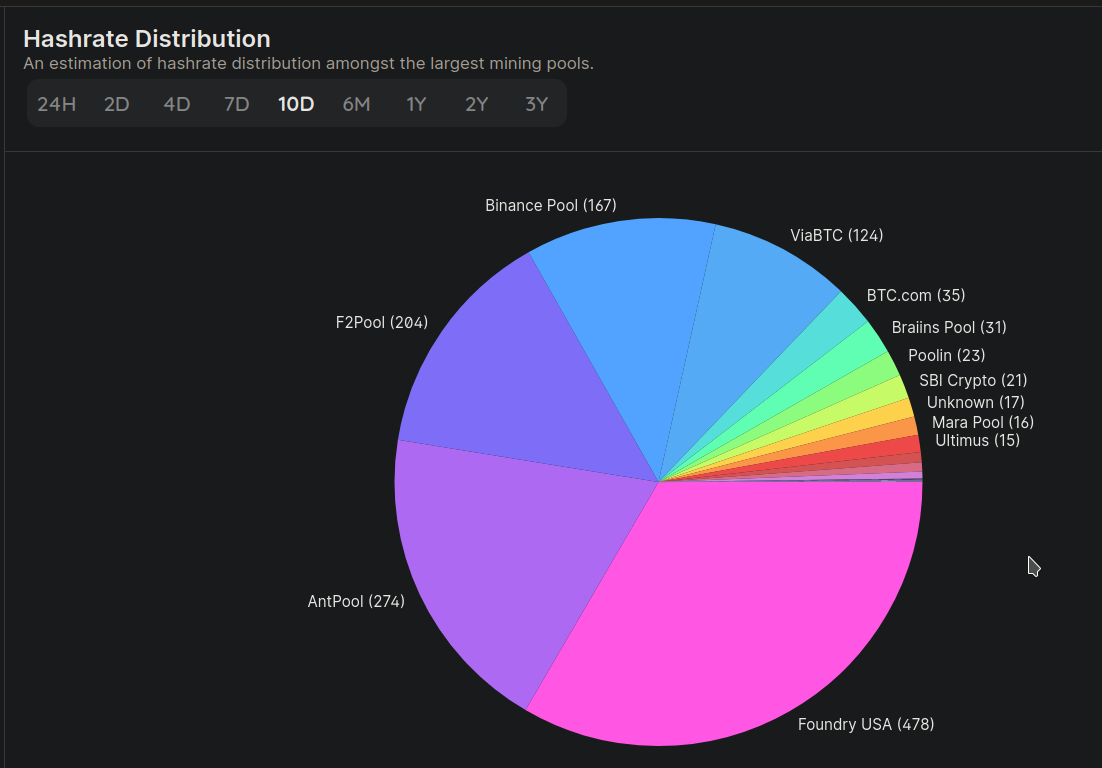Click the Mara Pool (16) label

pos(983,422)
